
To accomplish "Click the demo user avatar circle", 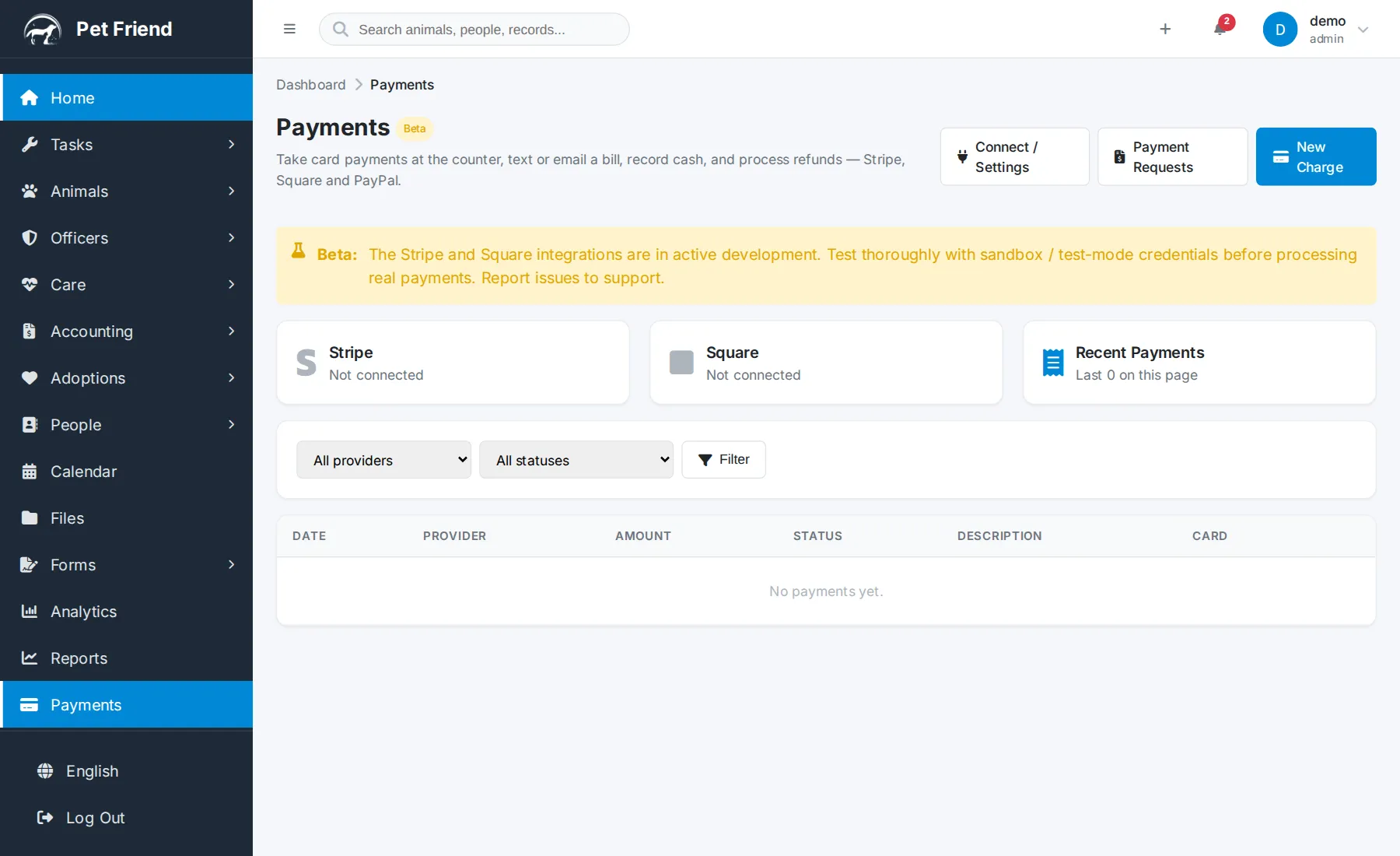I will point(1279,30).
